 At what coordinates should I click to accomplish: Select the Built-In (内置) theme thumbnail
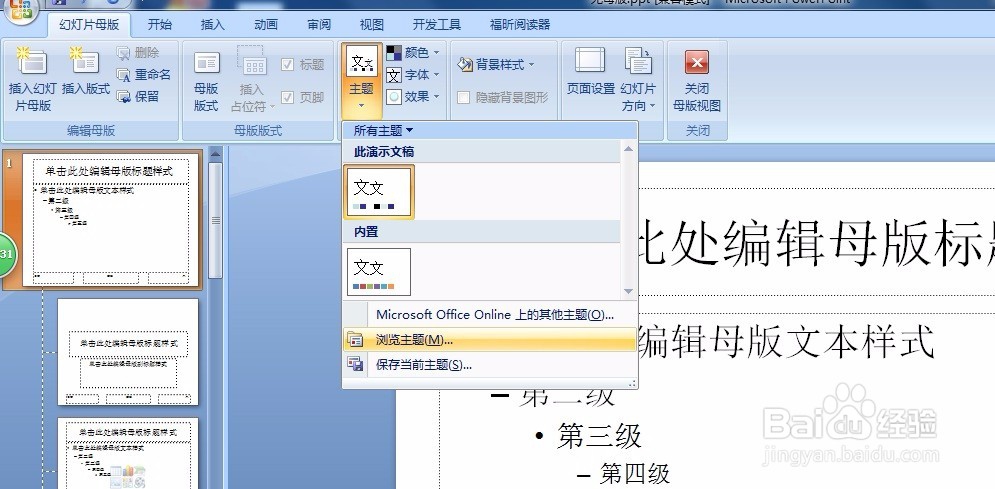tap(379, 271)
